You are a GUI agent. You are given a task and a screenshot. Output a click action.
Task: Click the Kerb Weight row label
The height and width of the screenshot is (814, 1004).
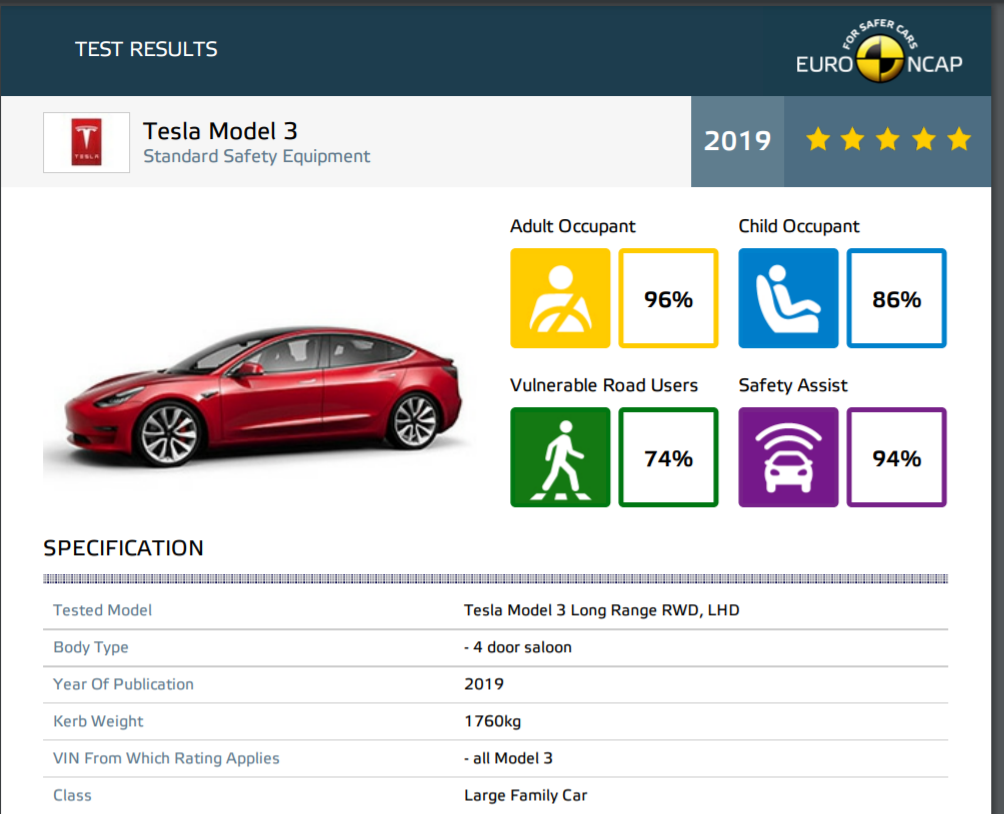click(98, 721)
